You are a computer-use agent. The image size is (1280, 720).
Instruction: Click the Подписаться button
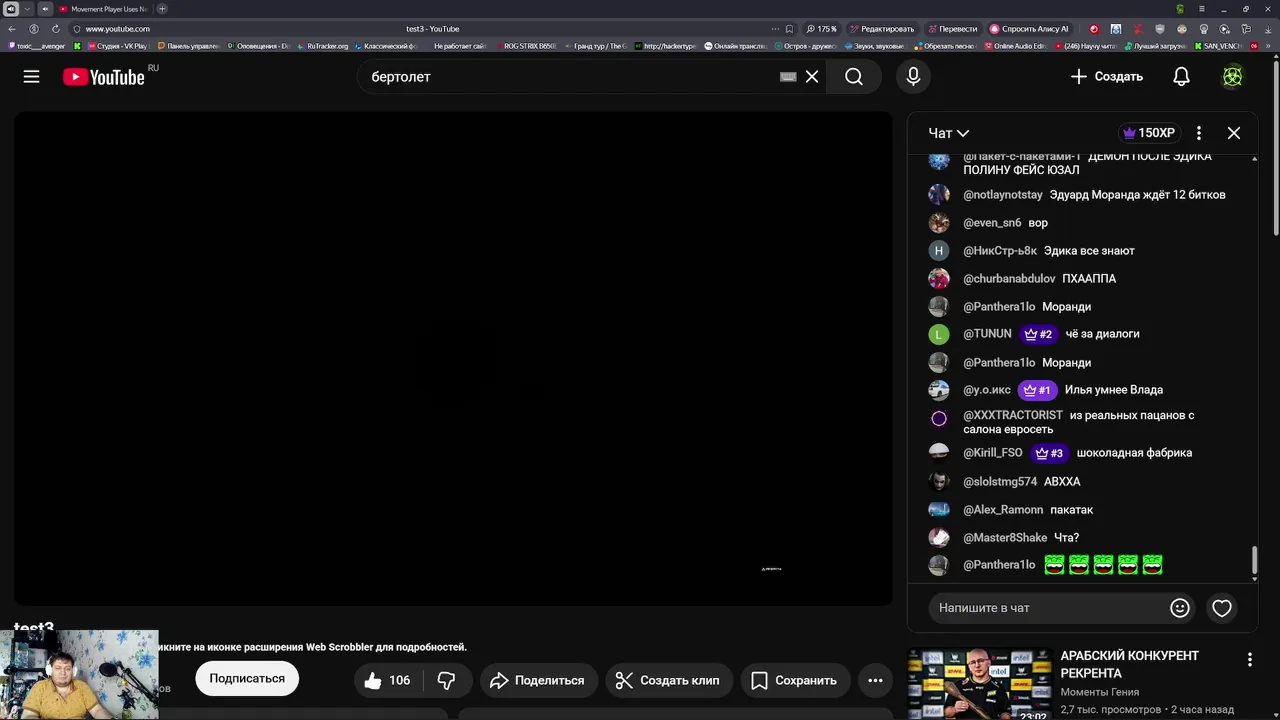click(247, 679)
